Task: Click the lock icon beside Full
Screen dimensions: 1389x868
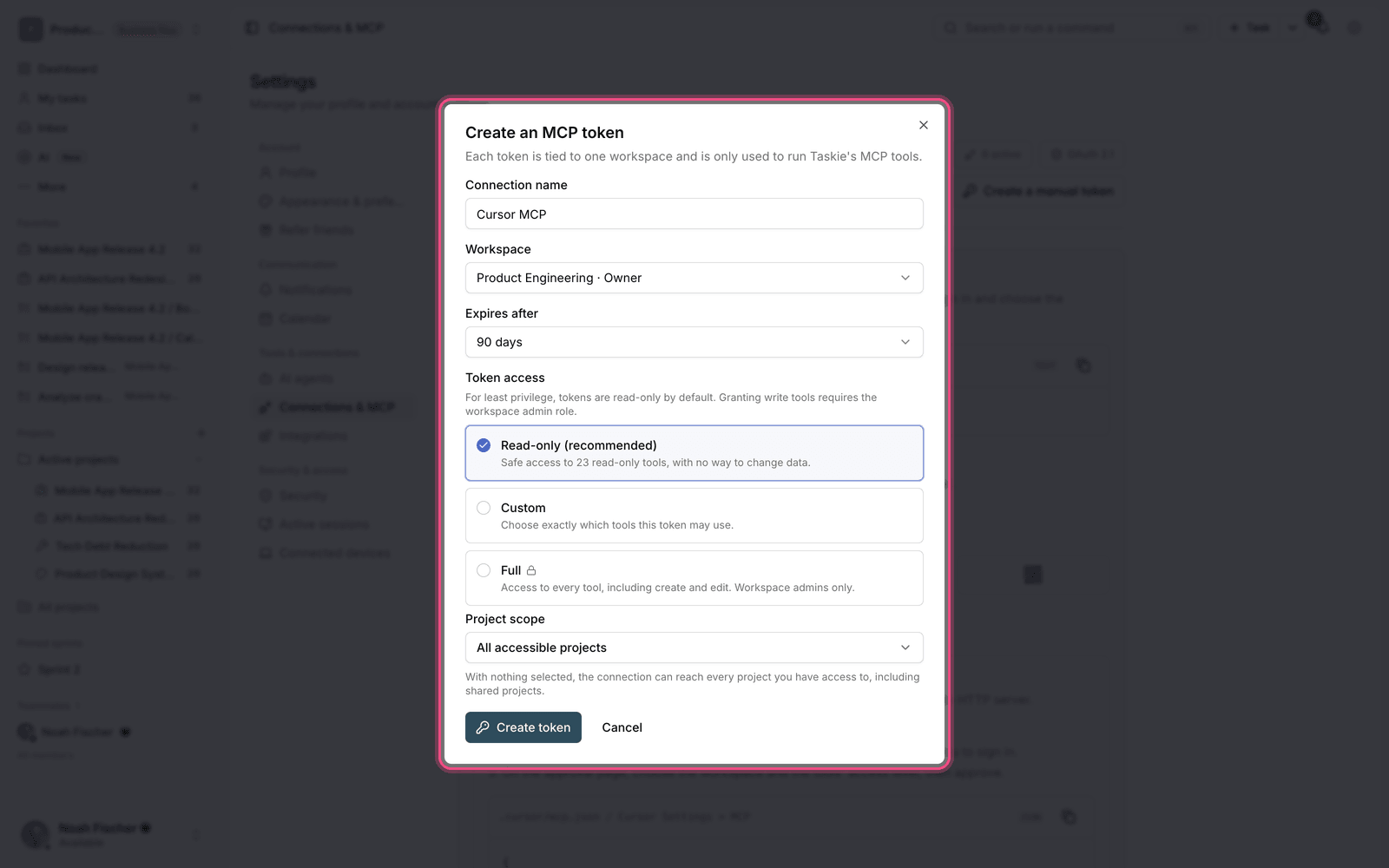Action: (x=531, y=570)
